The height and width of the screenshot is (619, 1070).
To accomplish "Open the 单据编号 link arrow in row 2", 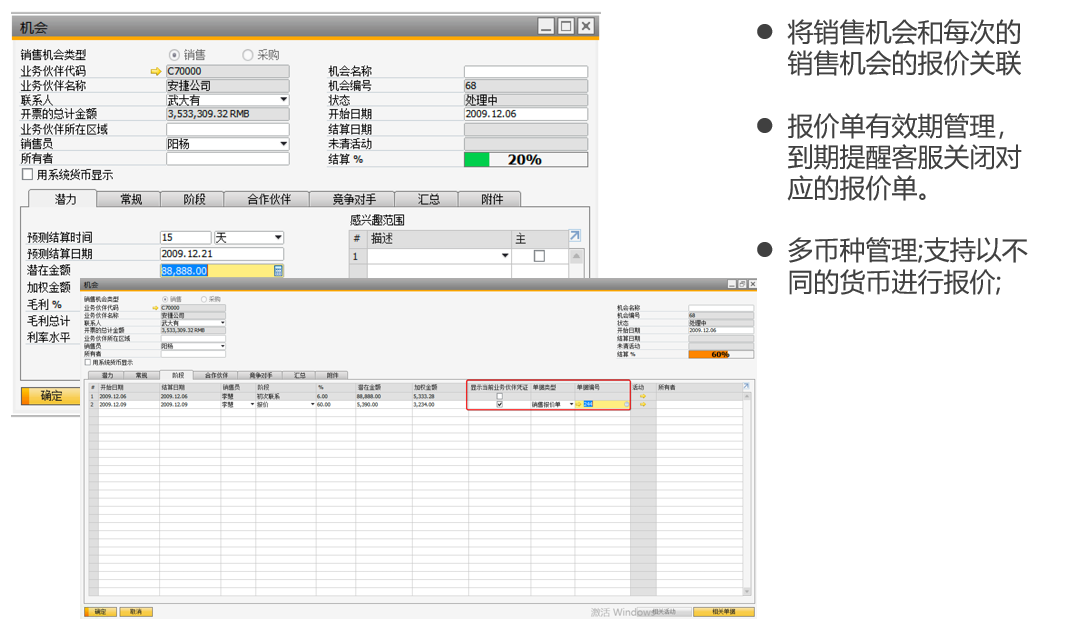I will click(579, 405).
